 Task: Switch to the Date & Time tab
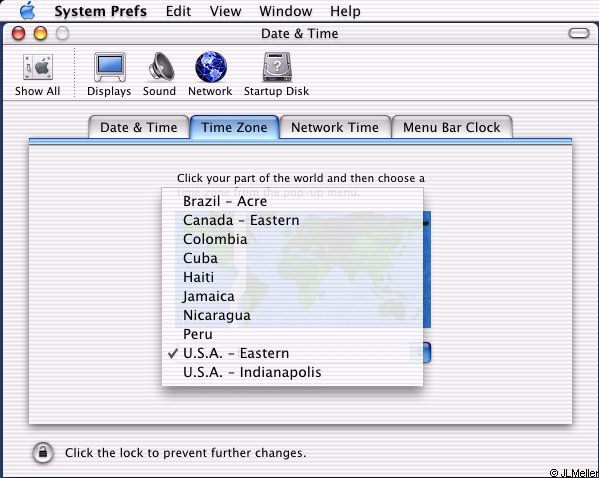point(139,127)
